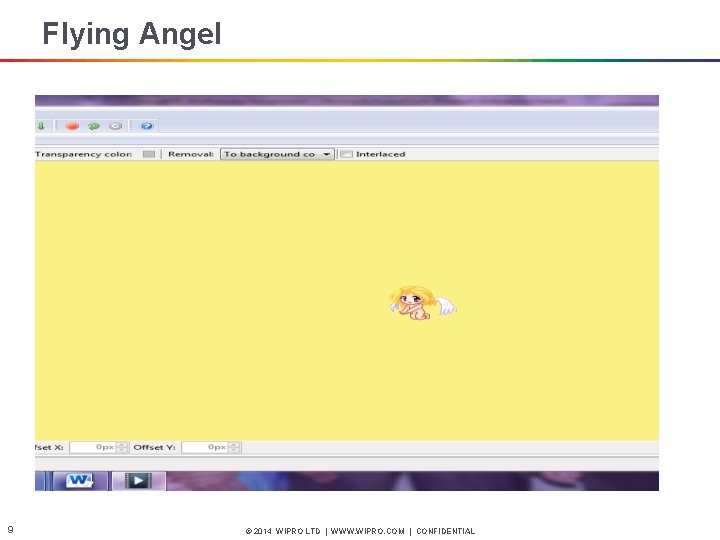Click the 'Removal:' label

click(191, 154)
